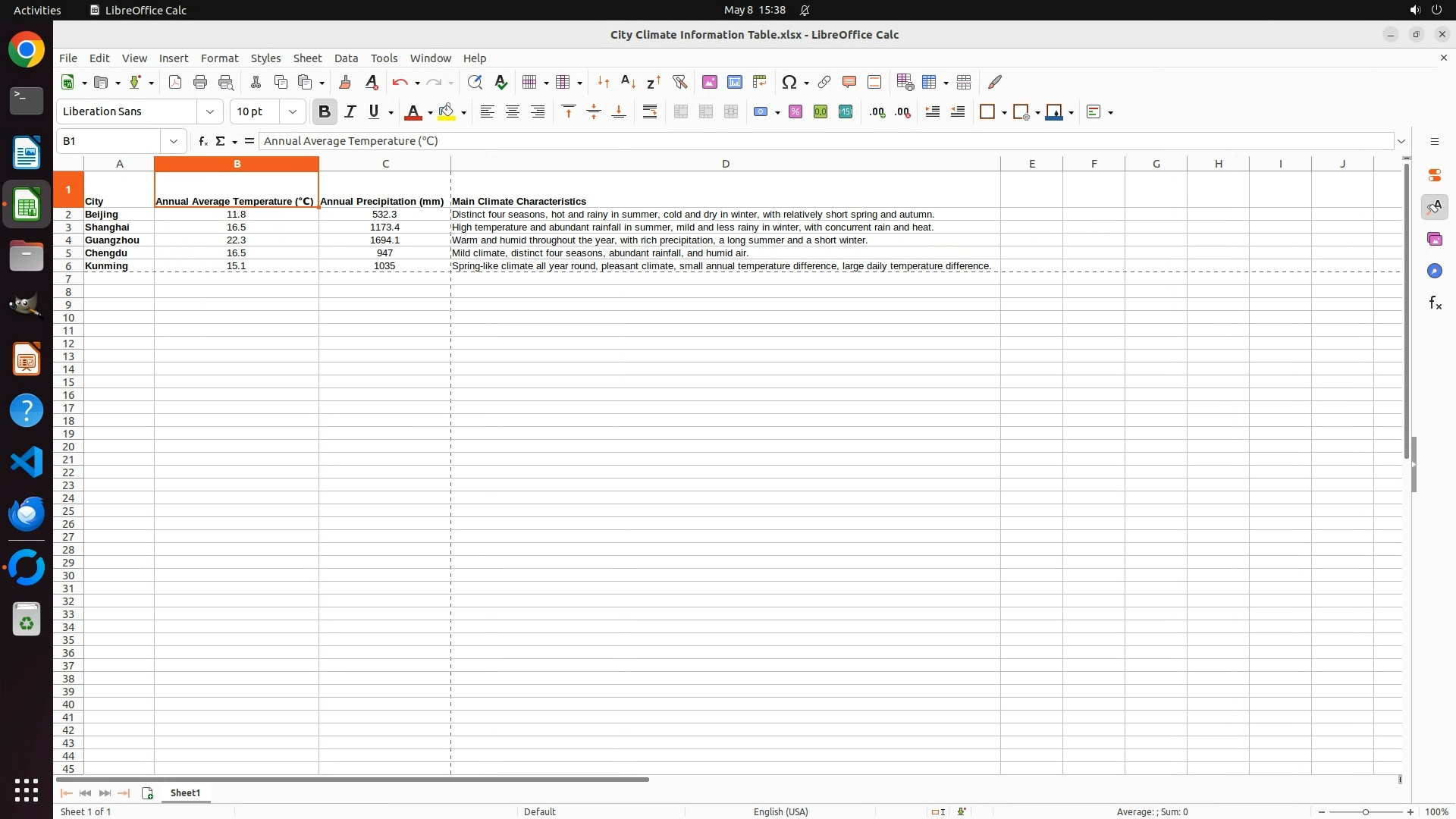Click the Clone Formatting paintbrush icon
The width and height of the screenshot is (1456, 819).
(x=345, y=82)
